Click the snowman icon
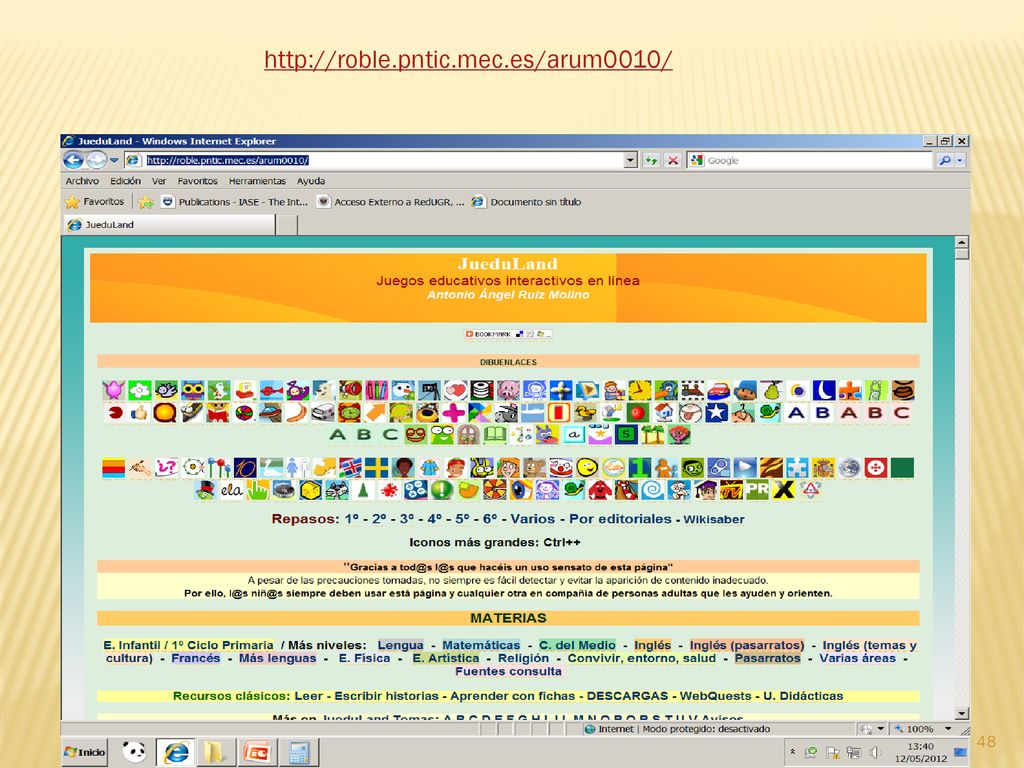 402,391
